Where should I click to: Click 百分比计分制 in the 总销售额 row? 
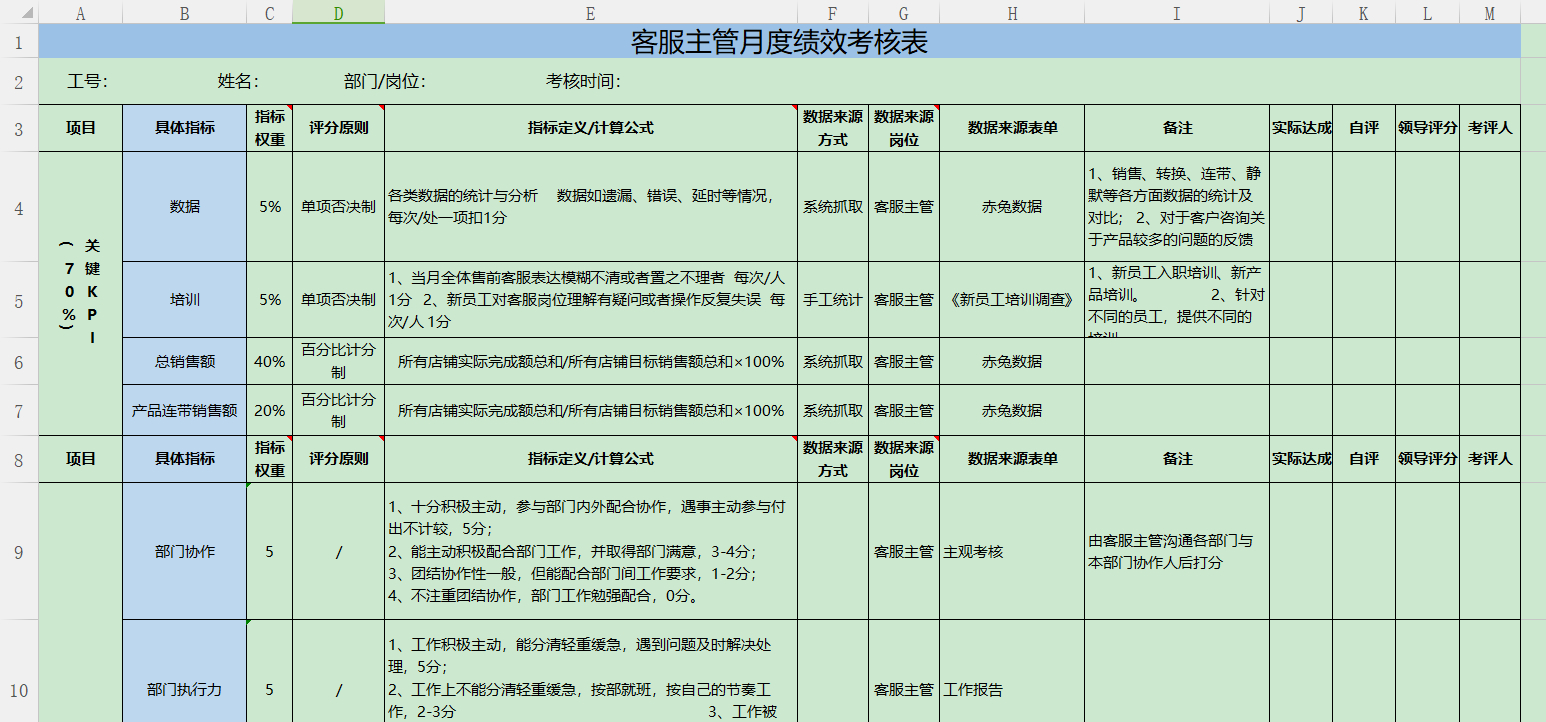tap(338, 361)
